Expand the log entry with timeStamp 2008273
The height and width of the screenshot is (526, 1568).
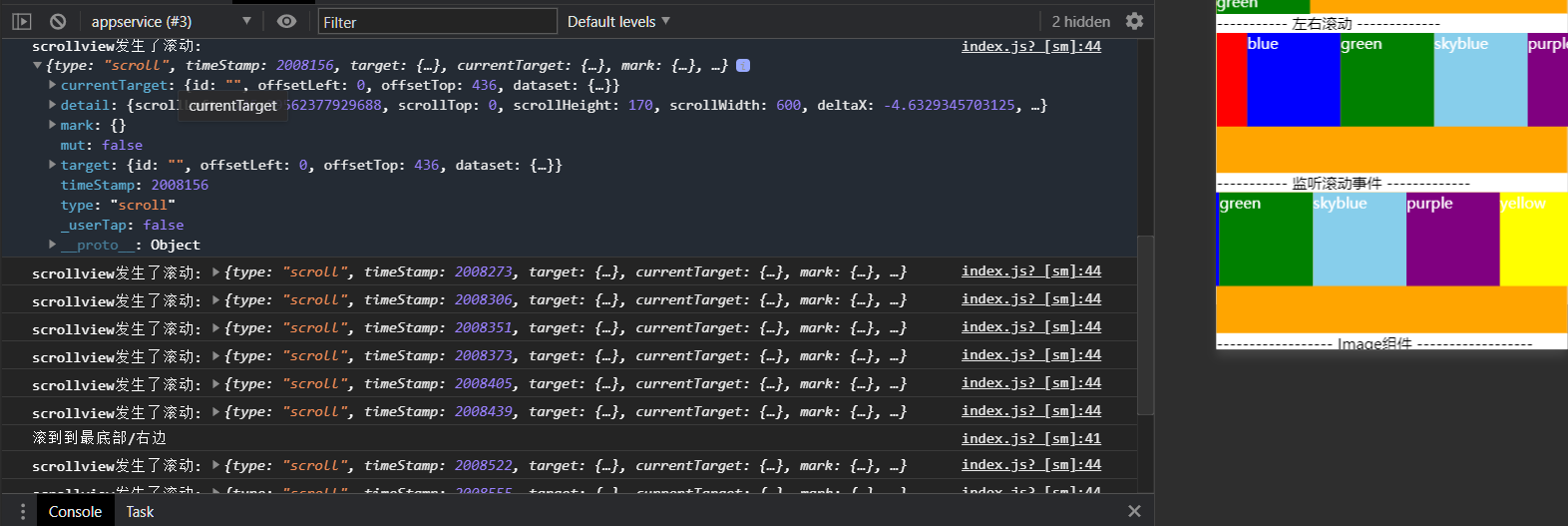tap(216, 271)
